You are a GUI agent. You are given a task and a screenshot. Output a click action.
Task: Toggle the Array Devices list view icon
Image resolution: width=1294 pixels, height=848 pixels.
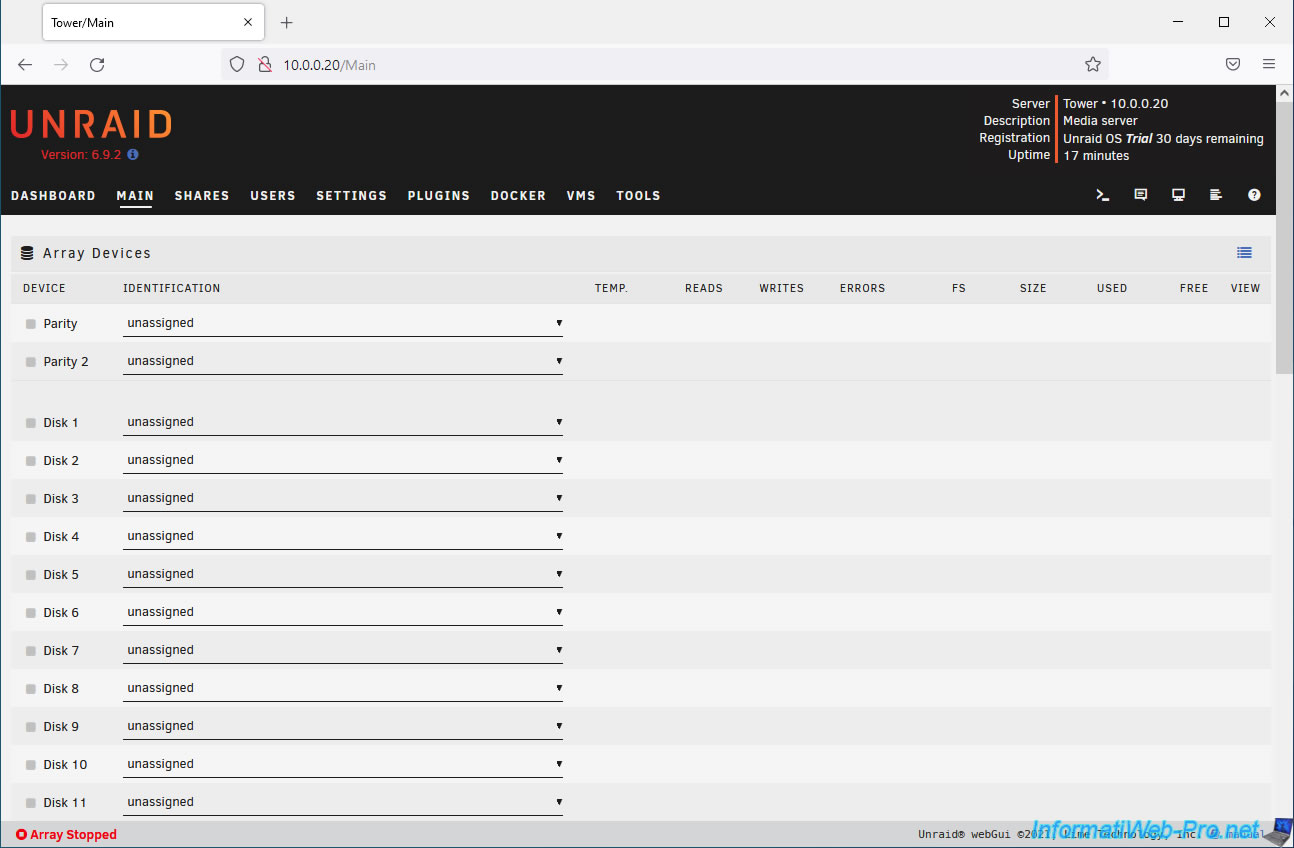[1244, 253]
